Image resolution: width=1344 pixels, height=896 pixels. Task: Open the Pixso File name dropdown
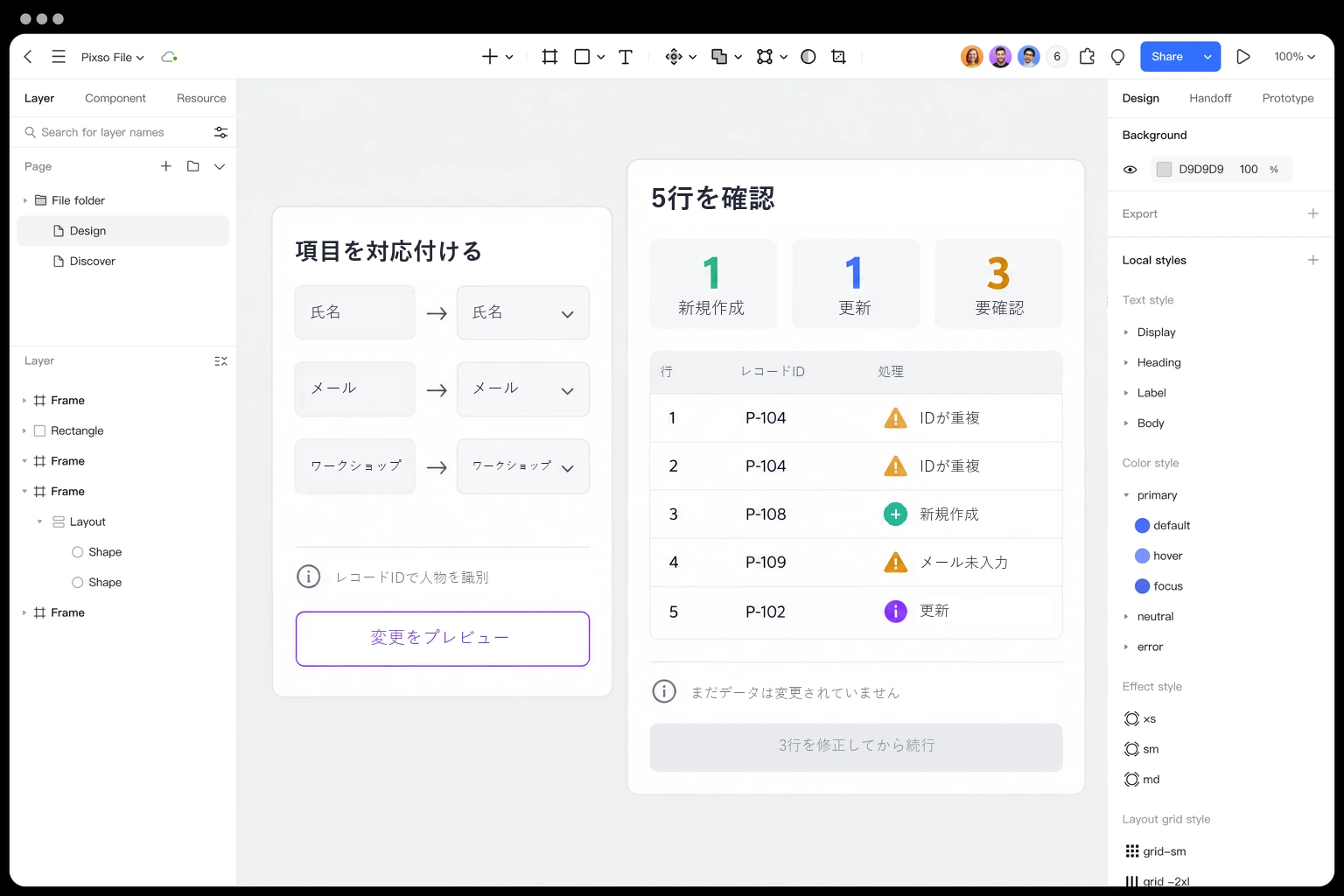pyautogui.click(x=113, y=57)
